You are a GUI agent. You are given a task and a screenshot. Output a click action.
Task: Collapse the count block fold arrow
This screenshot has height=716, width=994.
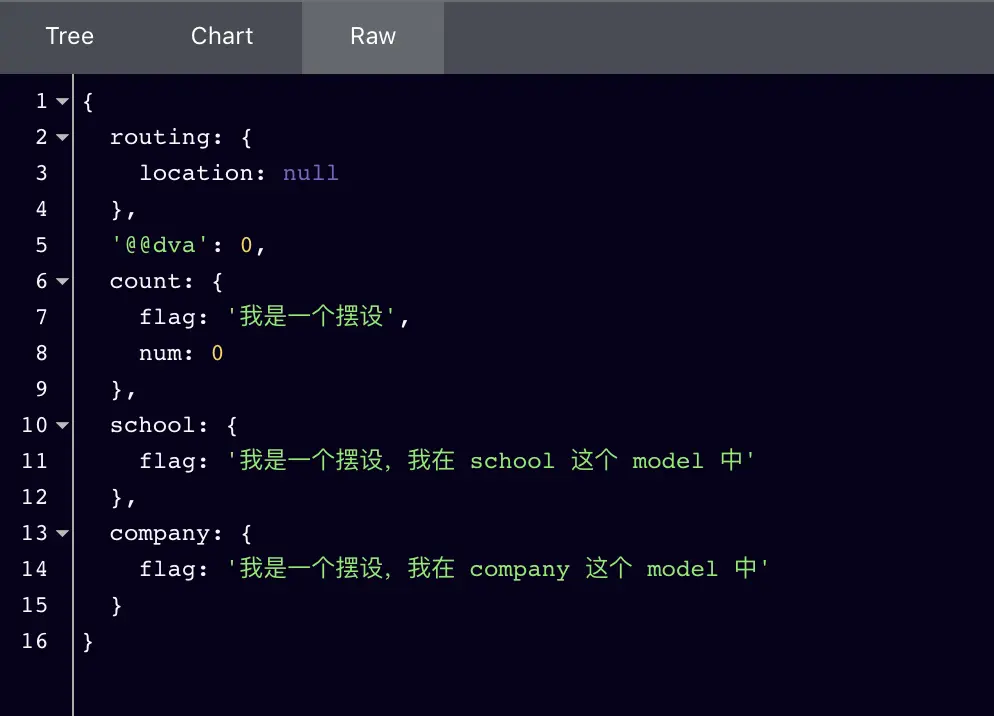pyautogui.click(x=62, y=281)
